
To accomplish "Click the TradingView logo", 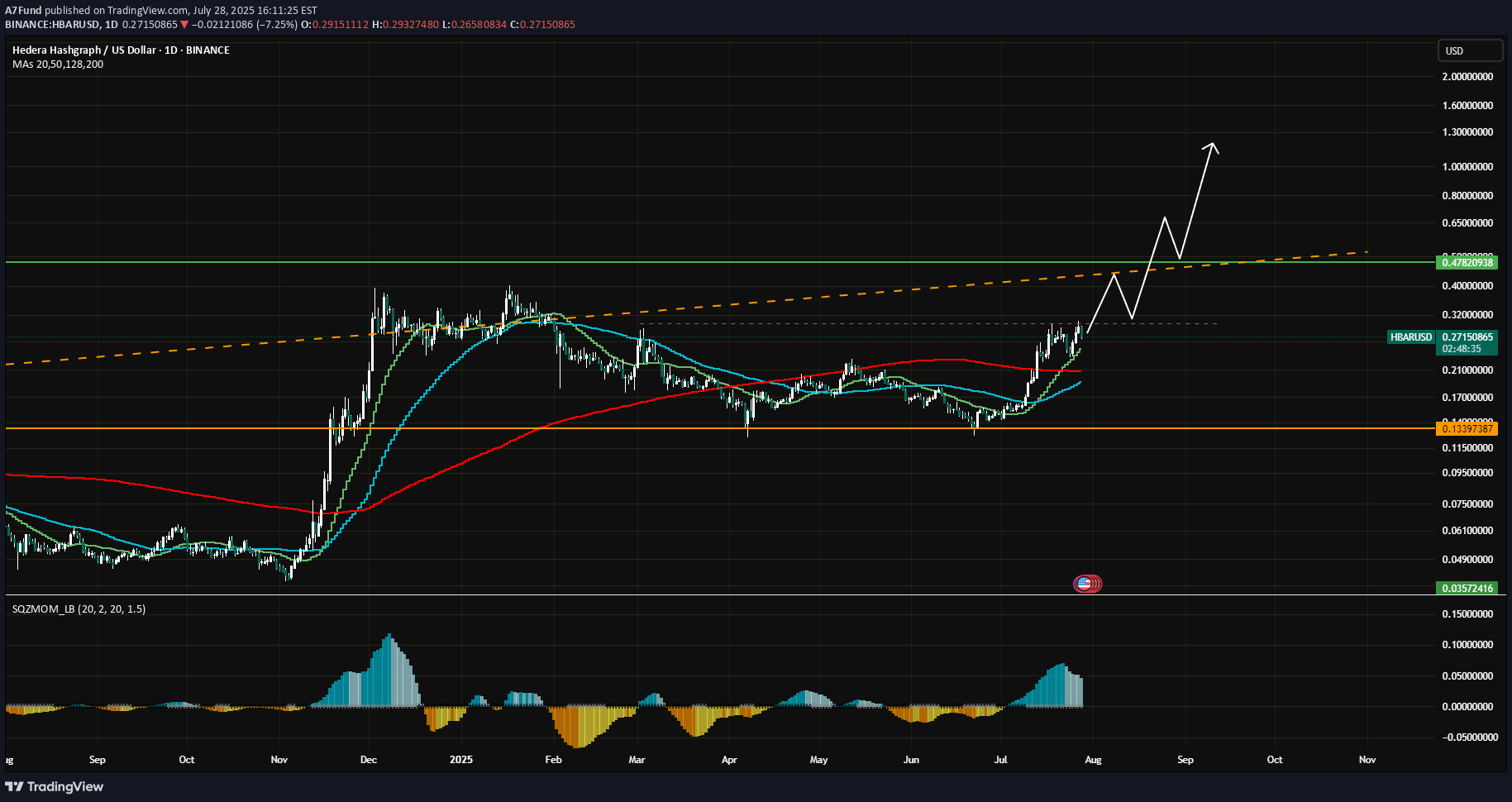I will pyautogui.click(x=55, y=786).
